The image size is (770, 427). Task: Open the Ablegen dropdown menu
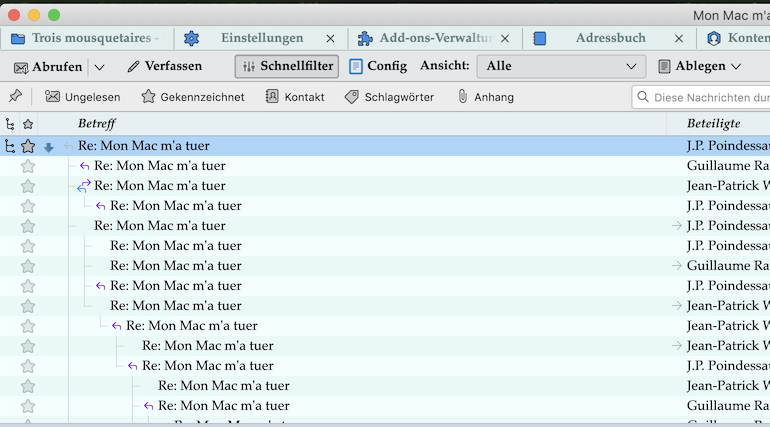700,66
